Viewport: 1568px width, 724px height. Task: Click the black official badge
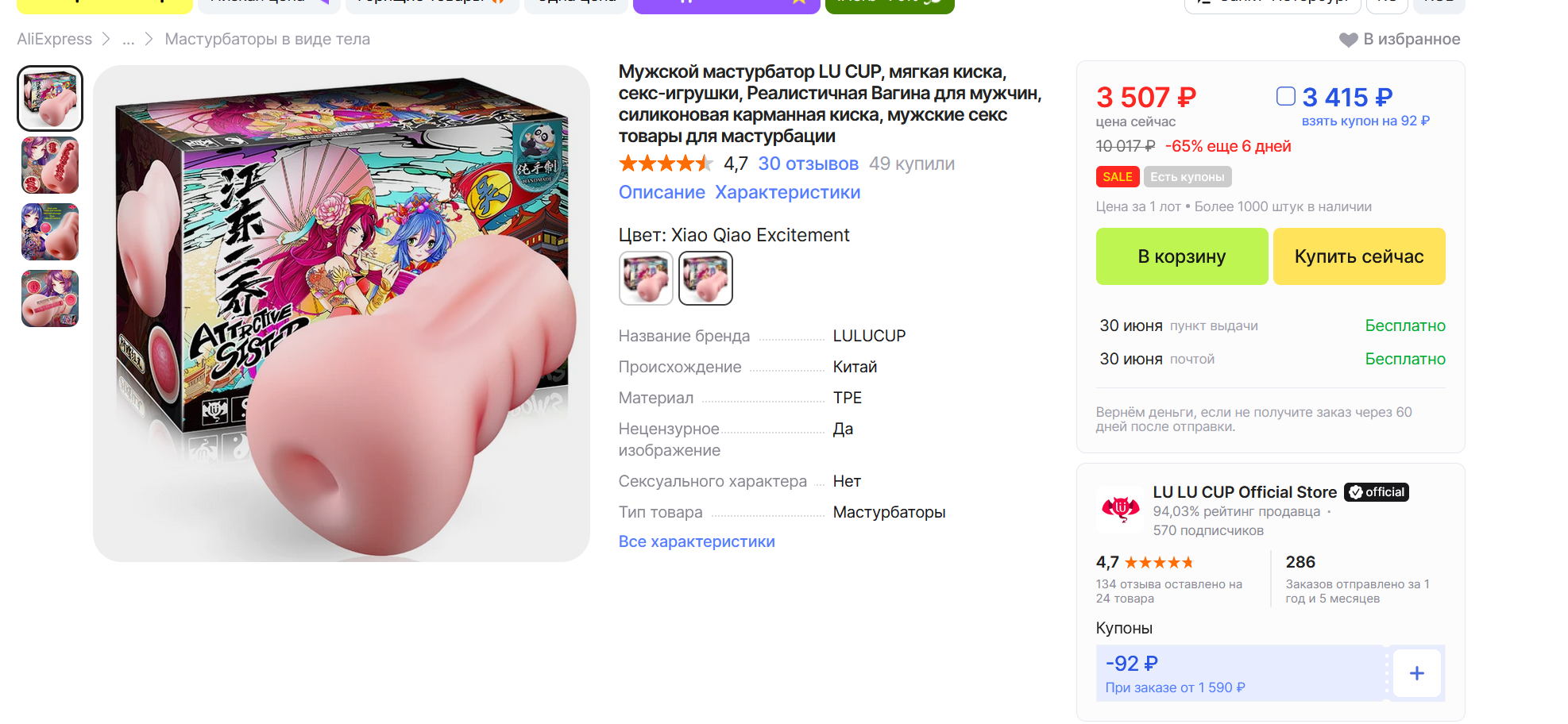tap(1377, 492)
